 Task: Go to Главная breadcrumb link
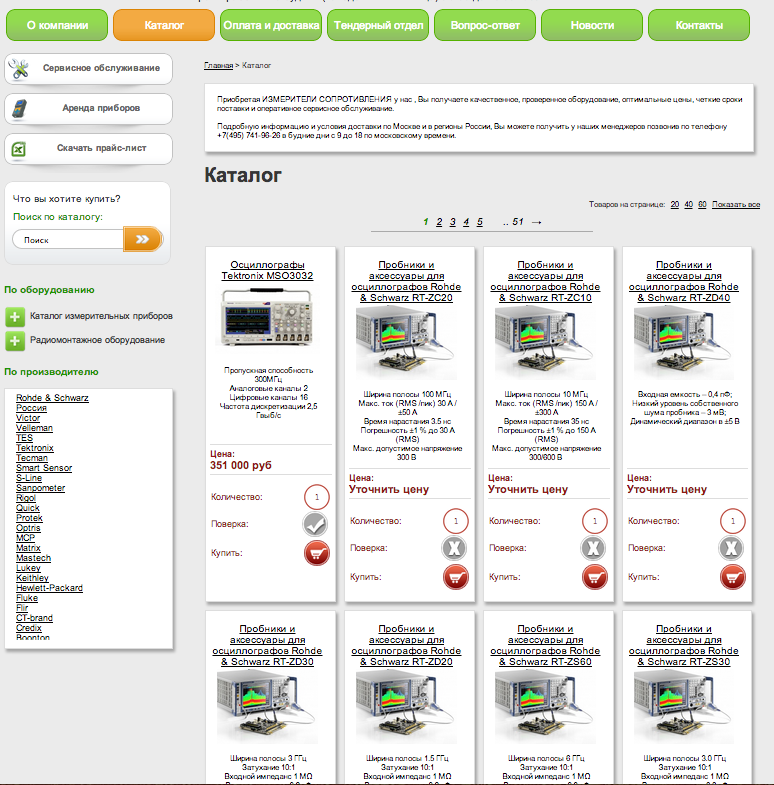click(x=218, y=66)
